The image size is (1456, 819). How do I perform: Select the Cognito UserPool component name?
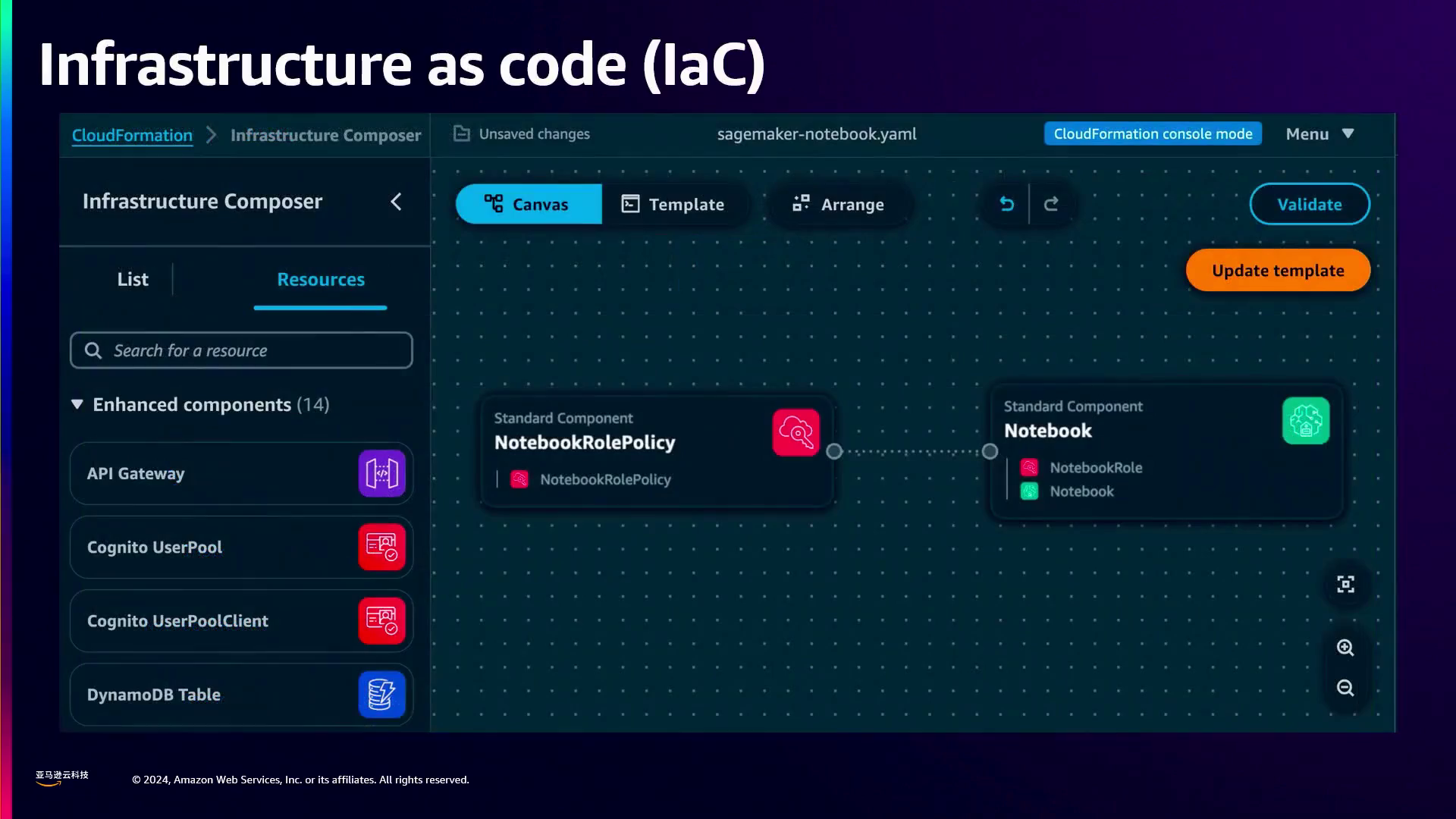click(155, 548)
